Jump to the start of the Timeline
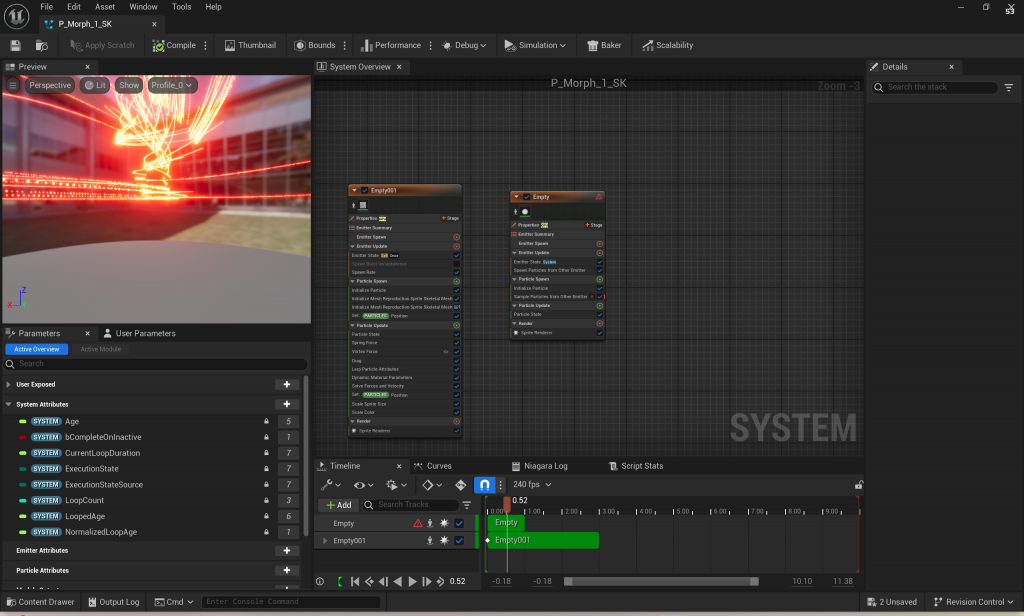The height and width of the screenshot is (616, 1024). coord(355,581)
